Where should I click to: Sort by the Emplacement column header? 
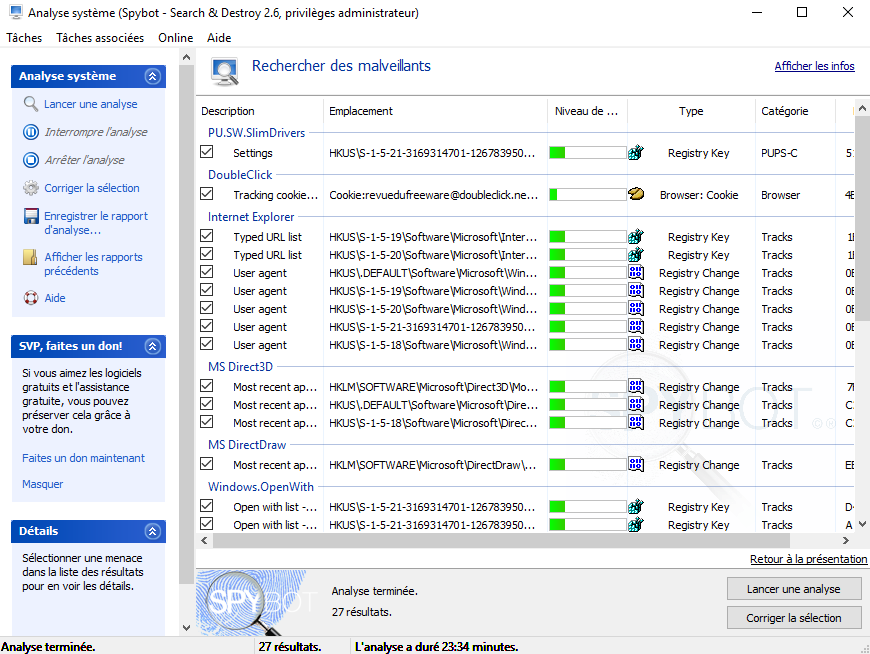pos(435,111)
